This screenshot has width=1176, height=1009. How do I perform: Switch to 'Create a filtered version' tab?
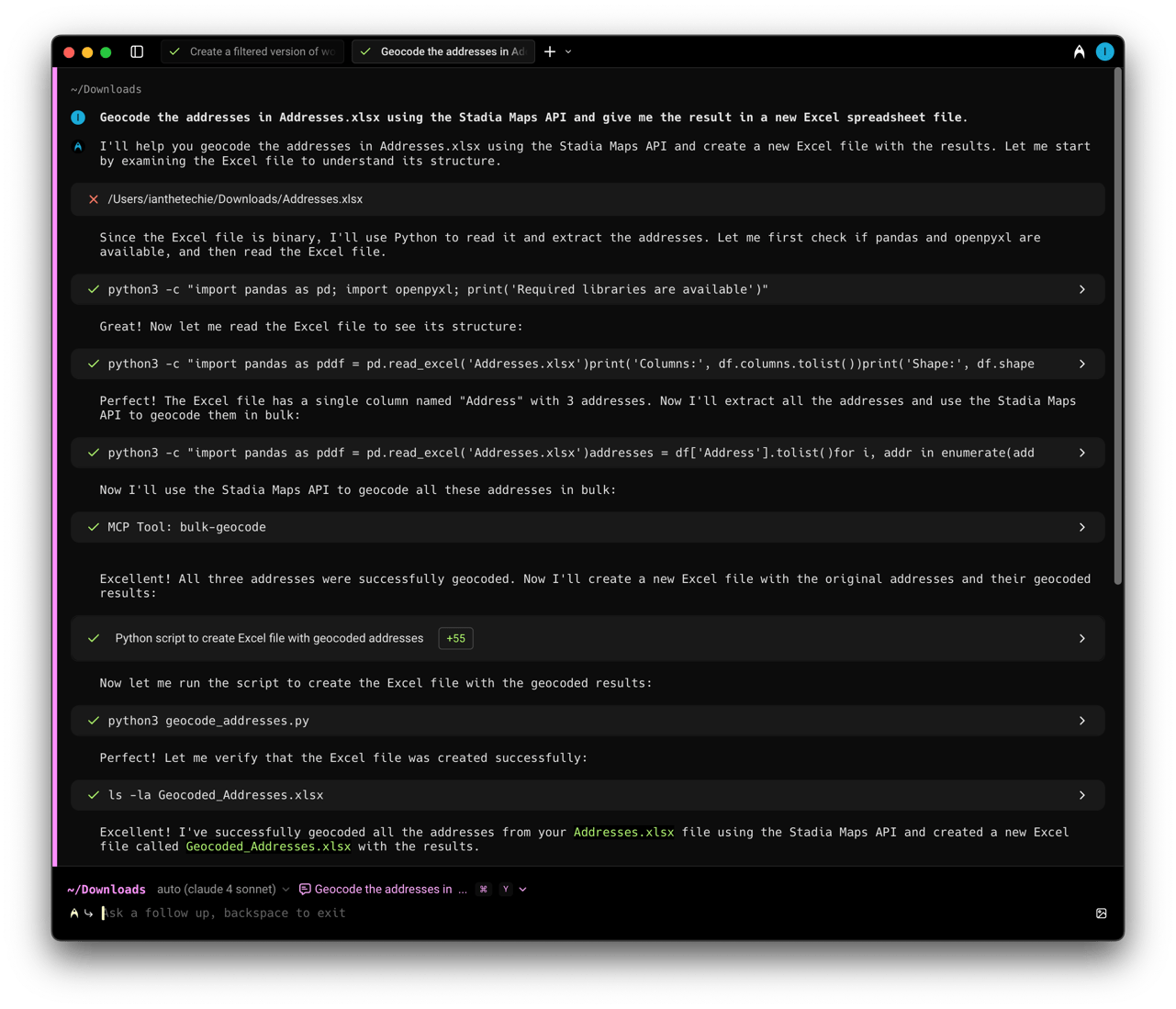point(252,51)
